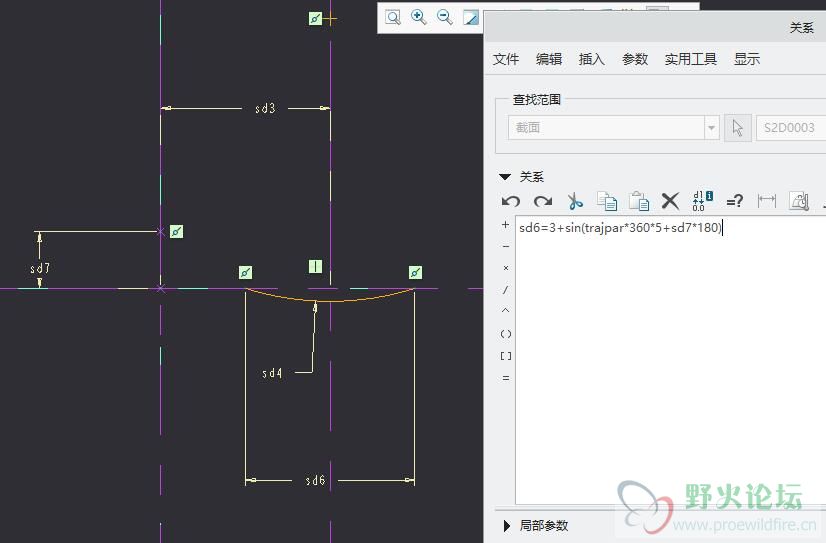826x543 pixels.
Task: Open the 截面 search scope dropdown
Action: 711,128
